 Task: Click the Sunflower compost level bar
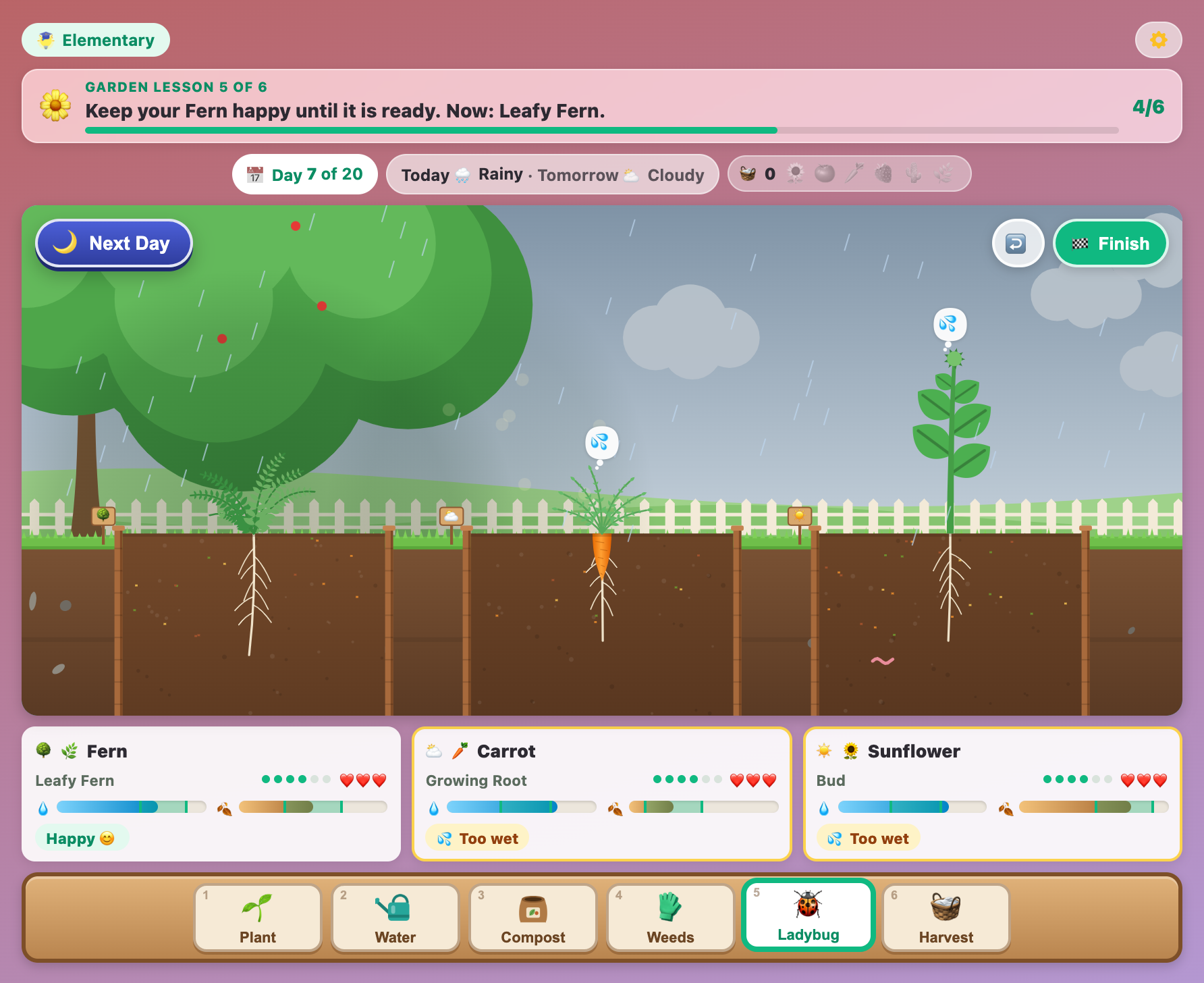pyautogui.click(x=1094, y=807)
